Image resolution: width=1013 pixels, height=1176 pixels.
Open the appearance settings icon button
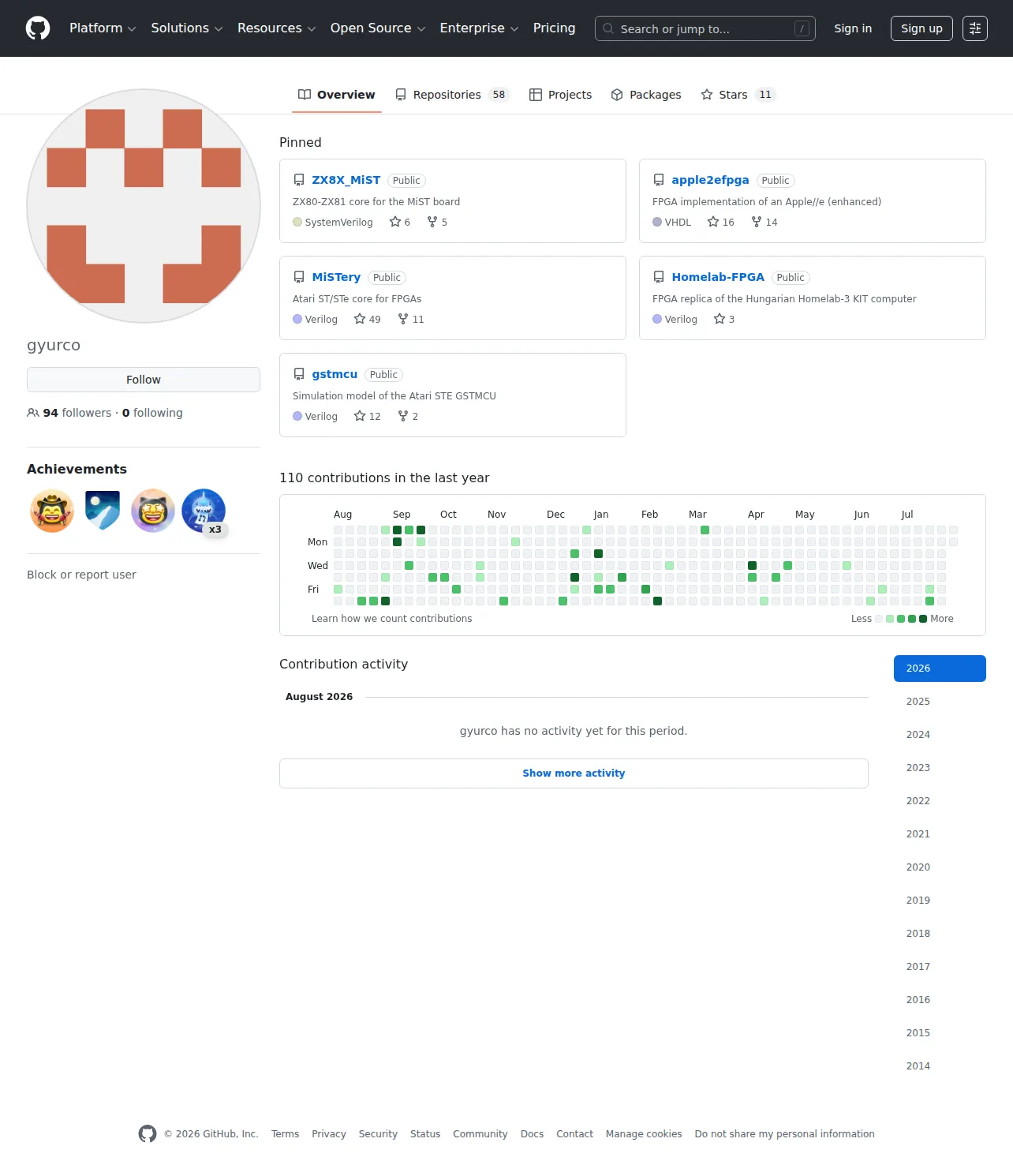pyautogui.click(x=975, y=28)
